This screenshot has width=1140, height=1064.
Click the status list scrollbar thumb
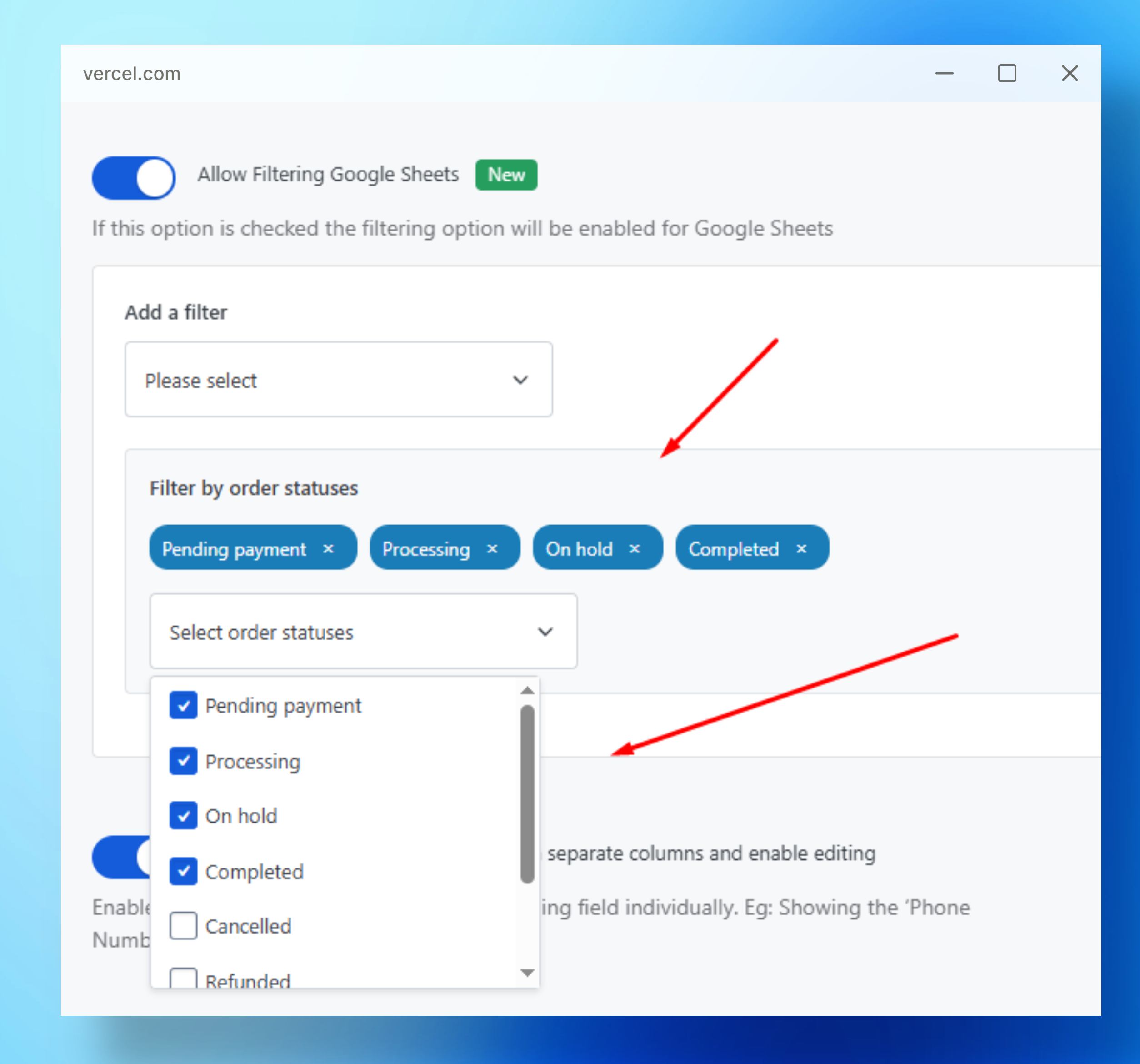coord(528,794)
